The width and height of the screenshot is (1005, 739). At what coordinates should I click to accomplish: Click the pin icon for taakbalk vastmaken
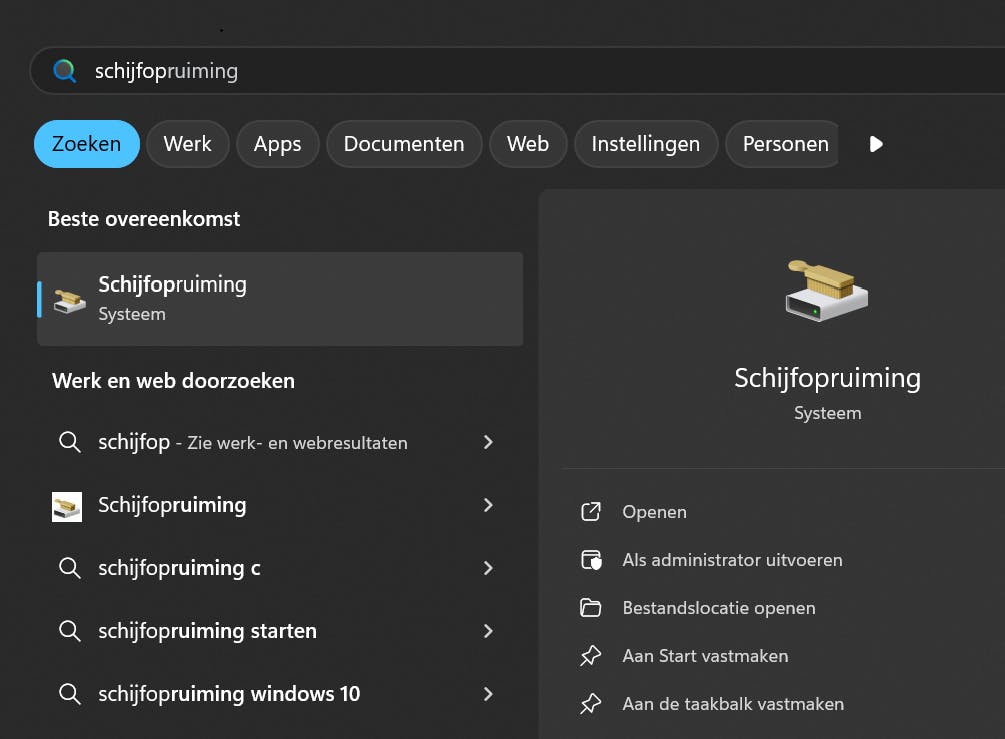[x=591, y=704]
